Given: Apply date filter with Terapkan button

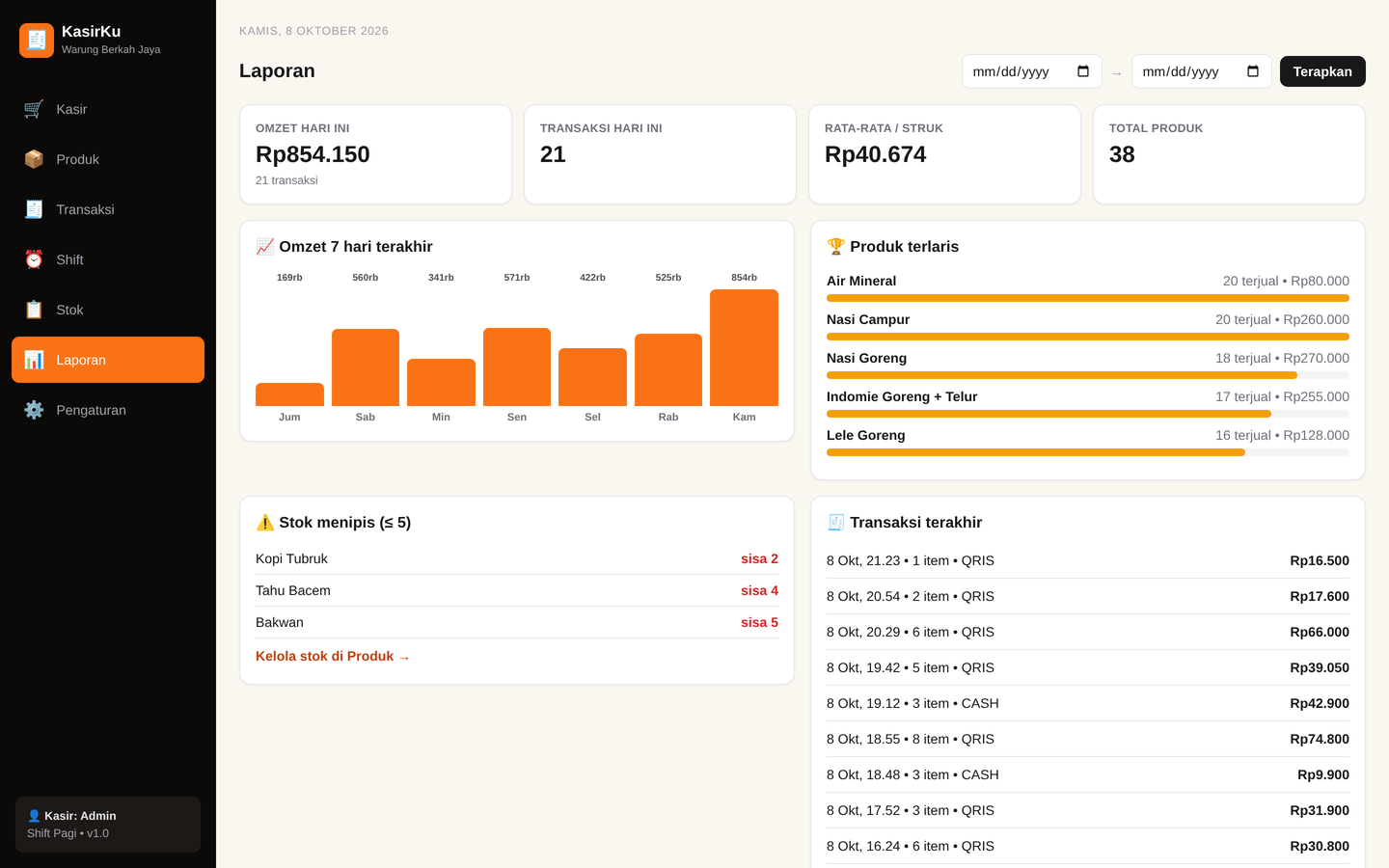Looking at the screenshot, I should click(1322, 71).
